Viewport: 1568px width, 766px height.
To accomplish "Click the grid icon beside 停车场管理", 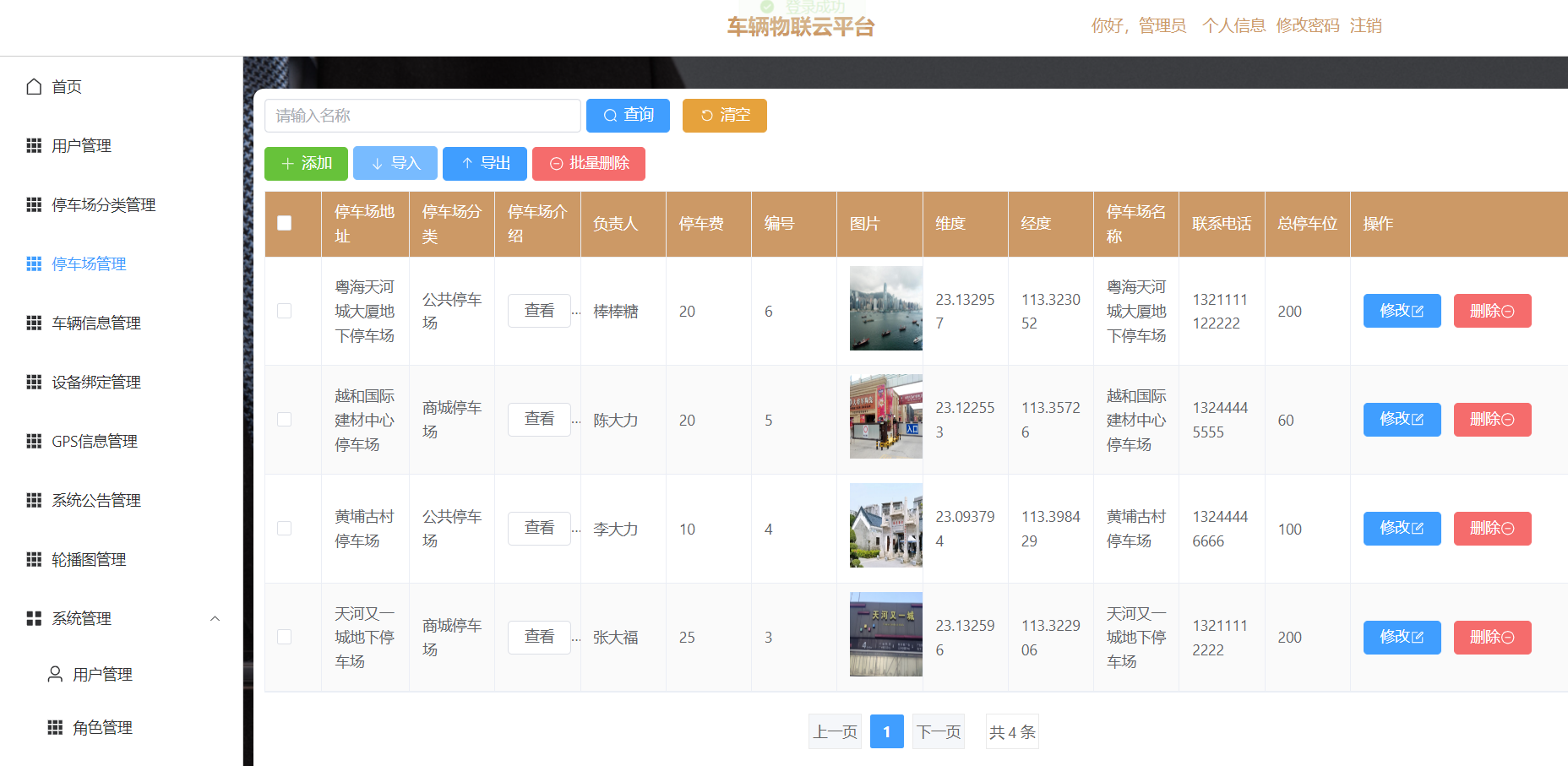I will point(34,263).
